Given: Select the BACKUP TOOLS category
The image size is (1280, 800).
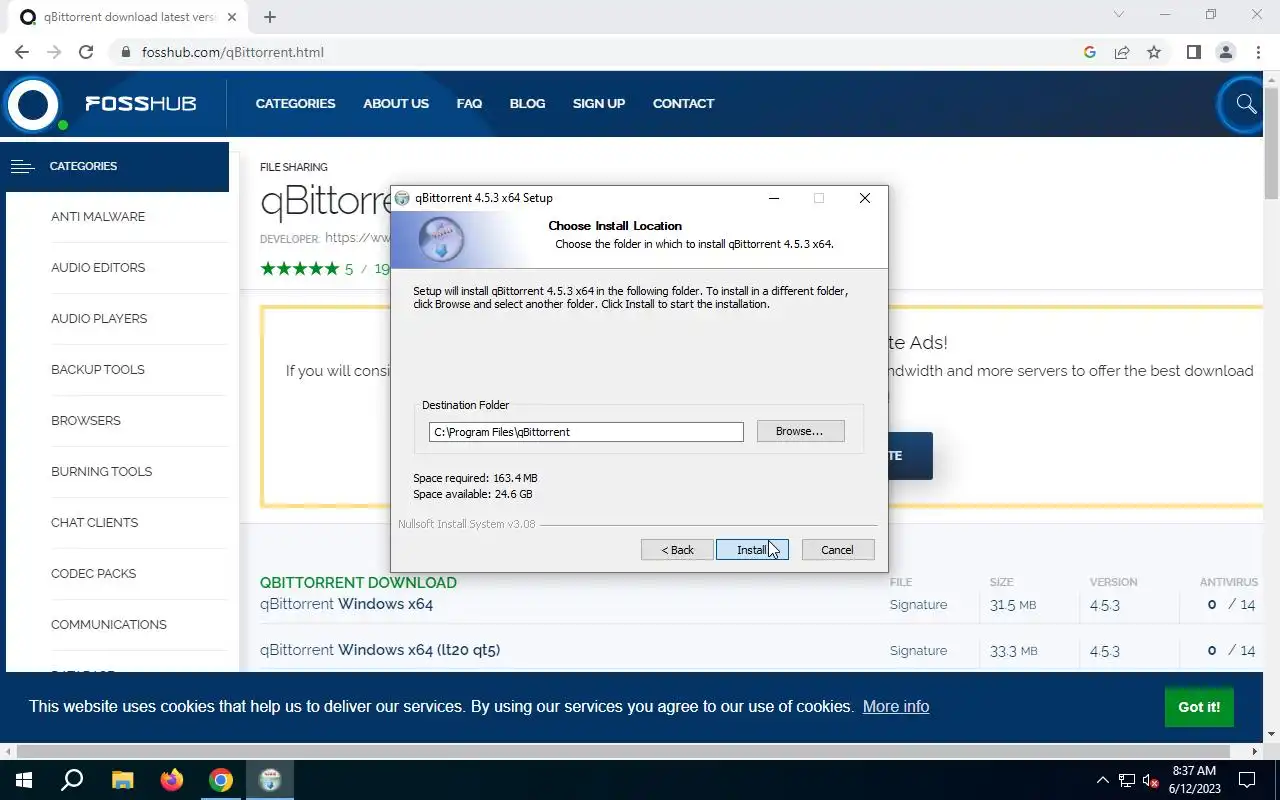Looking at the screenshot, I should pos(98,369).
